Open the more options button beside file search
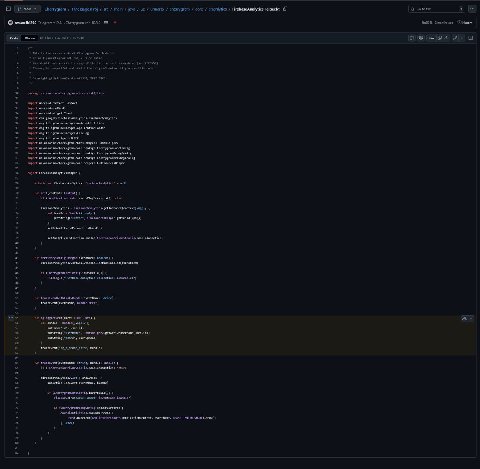This screenshot has width=480, height=469. [x=472, y=9]
